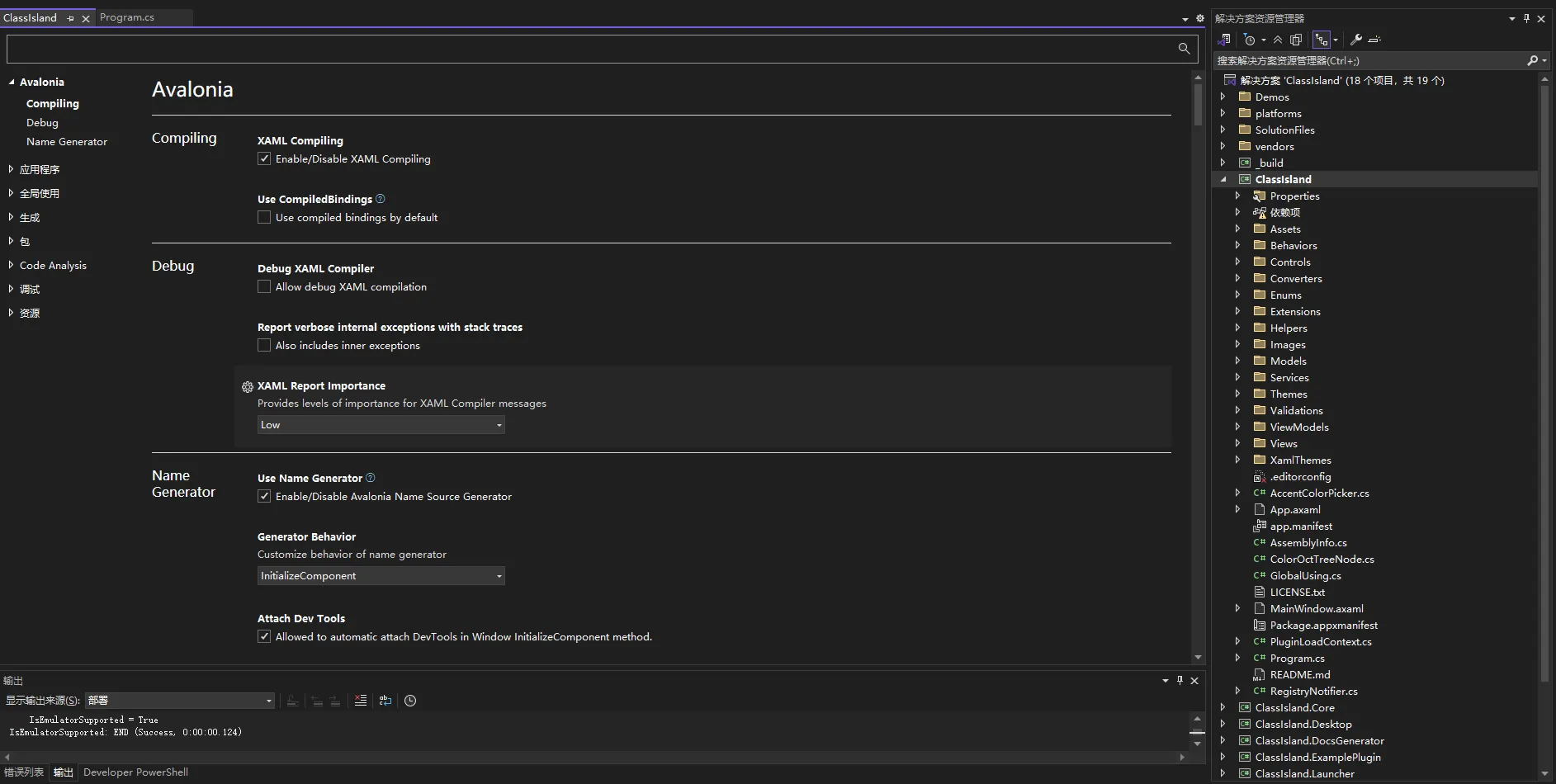
Task: Check Also includes inner exceptions
Action: [264, 345]
